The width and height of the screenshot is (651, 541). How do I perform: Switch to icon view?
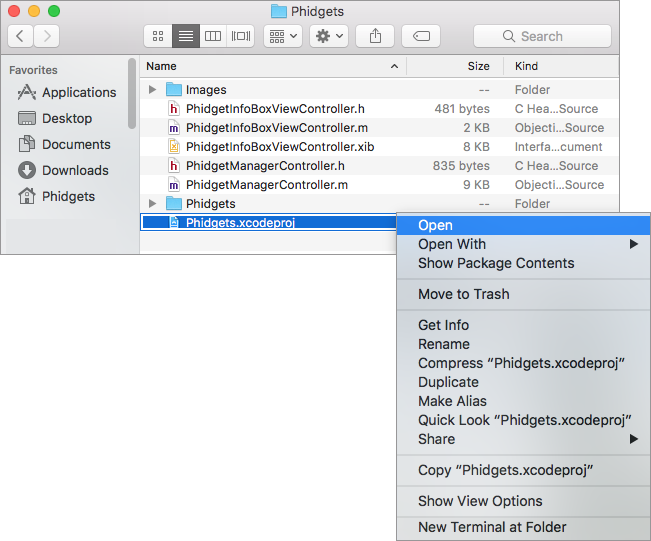pyautogui.click(x=158, y=36)
